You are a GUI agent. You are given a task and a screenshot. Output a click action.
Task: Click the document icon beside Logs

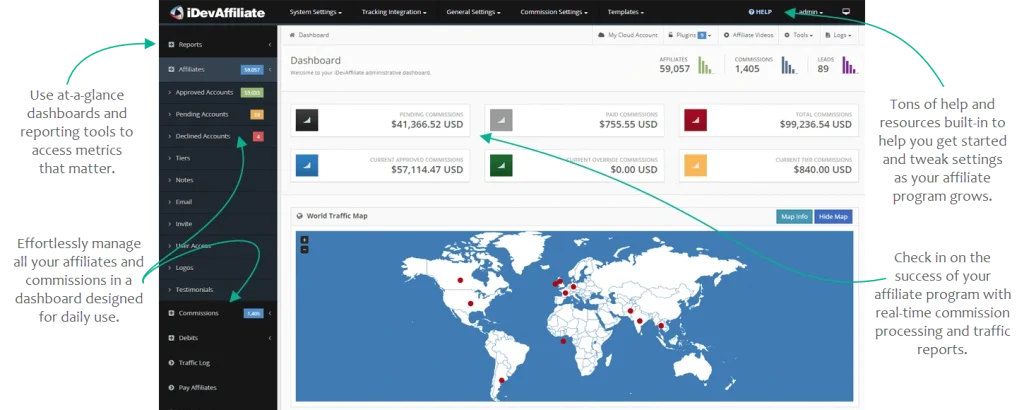(827, 35)
